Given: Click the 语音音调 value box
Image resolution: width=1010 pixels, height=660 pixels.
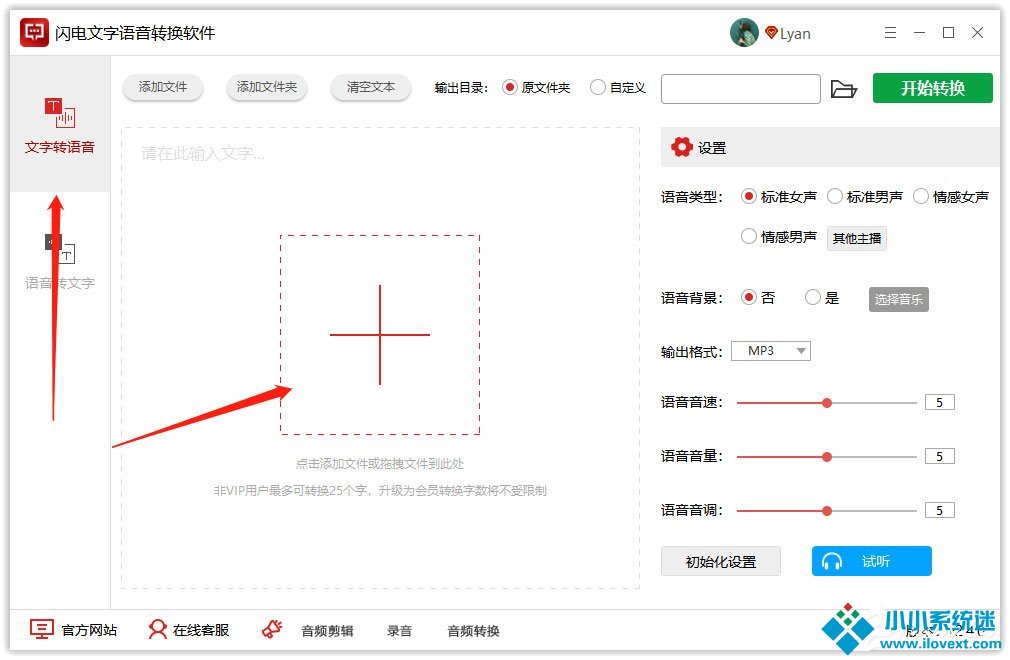Looking at the screenshot, I should 940,511.
